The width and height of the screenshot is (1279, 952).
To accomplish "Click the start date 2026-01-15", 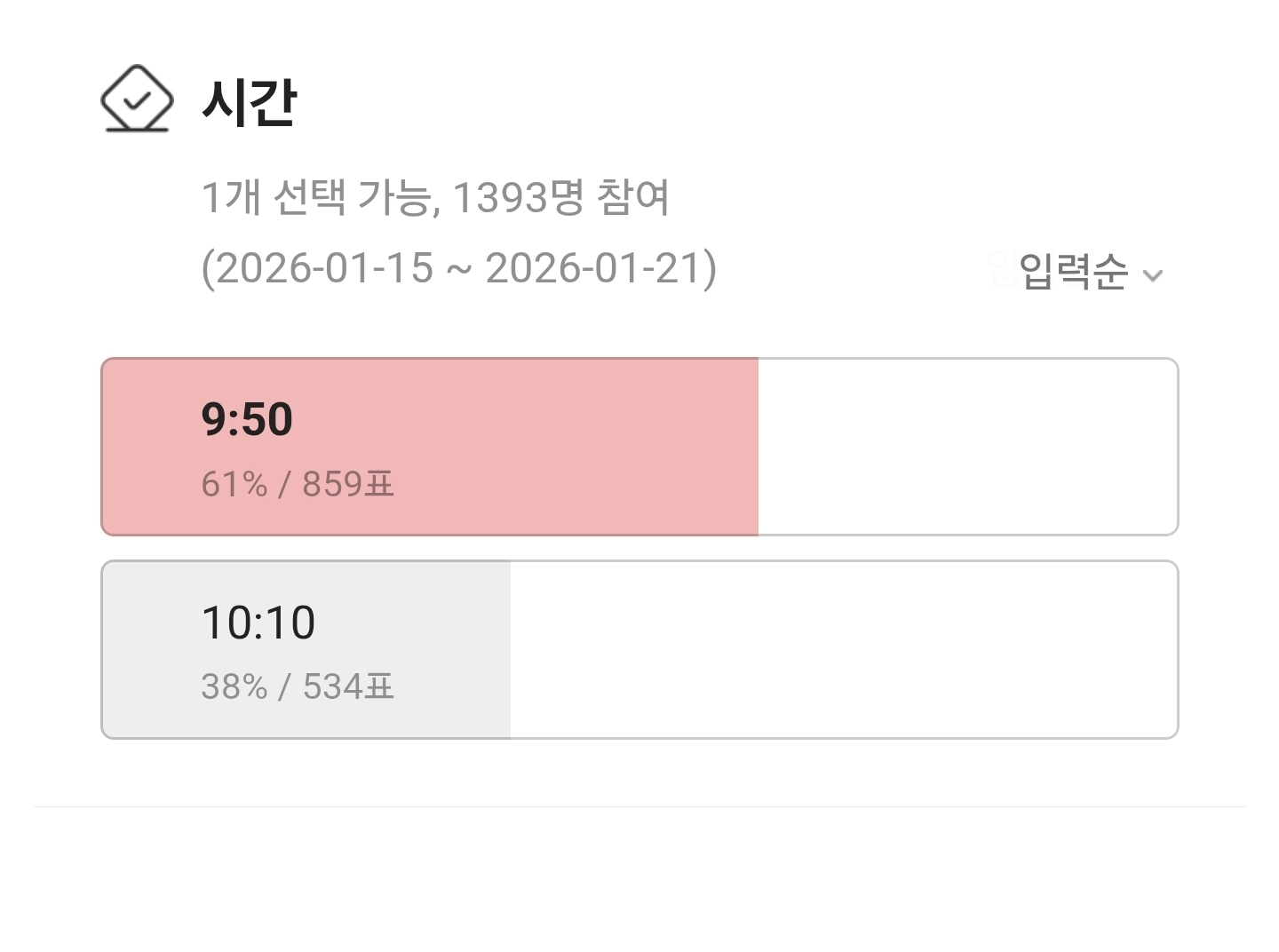I will click(324, 268).
